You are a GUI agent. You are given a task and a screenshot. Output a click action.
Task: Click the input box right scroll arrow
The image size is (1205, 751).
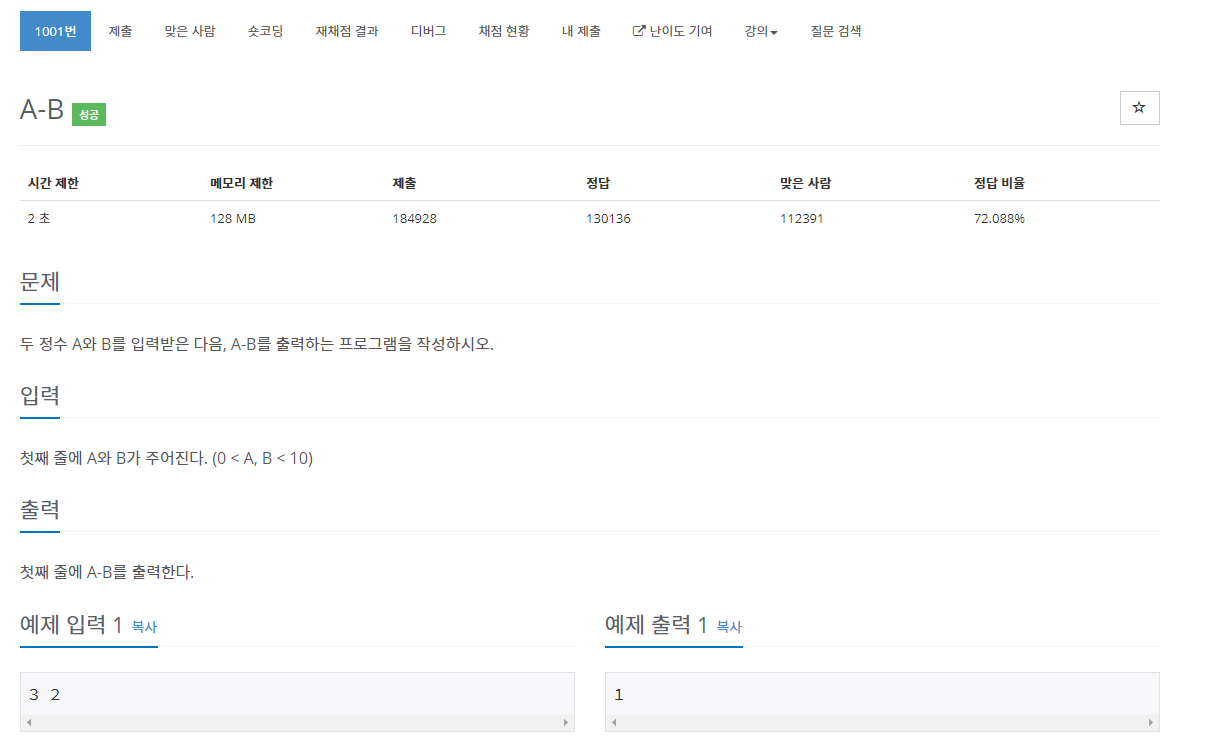(x=567, y=722)
